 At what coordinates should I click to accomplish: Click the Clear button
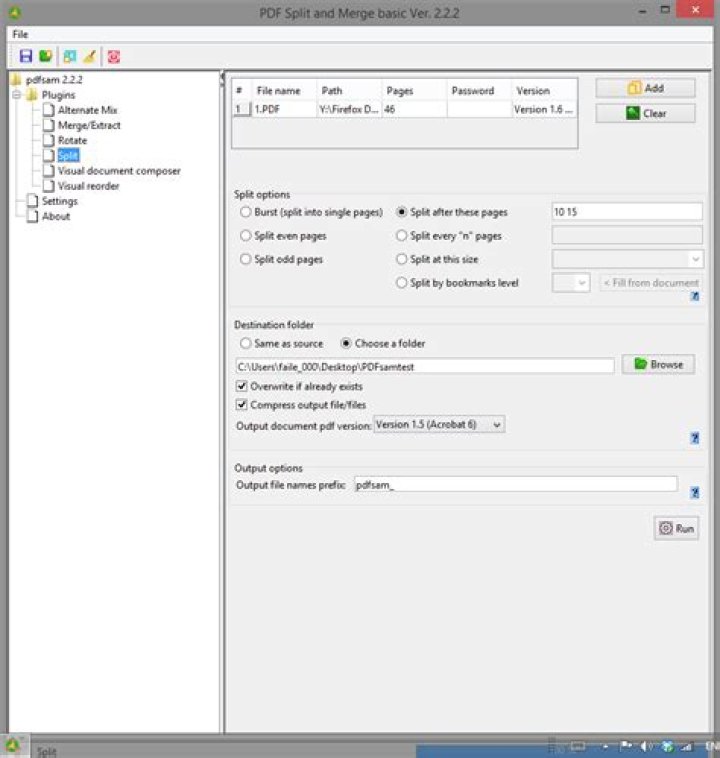point(645,114)
